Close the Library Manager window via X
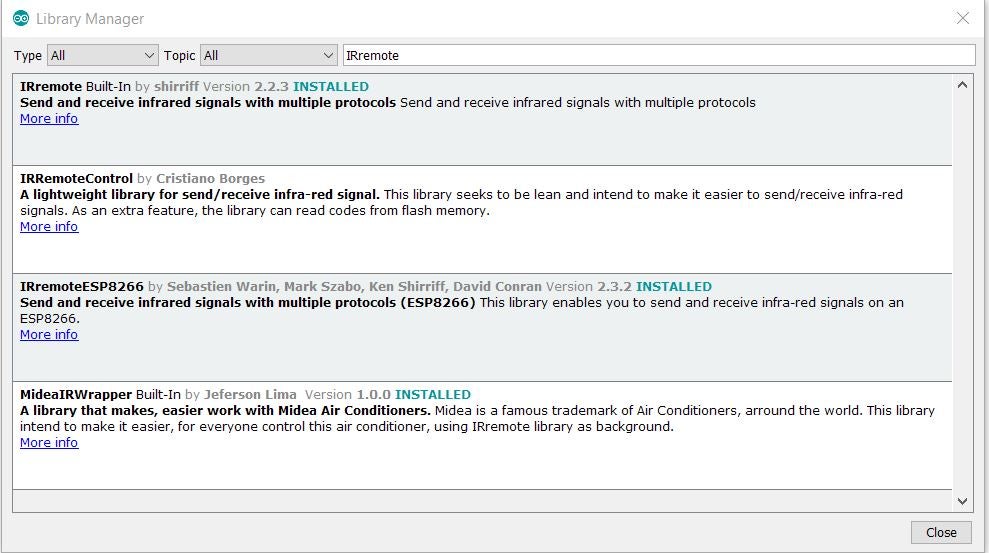The width and height of the screenshot is (989, 553). pos(963,18)
